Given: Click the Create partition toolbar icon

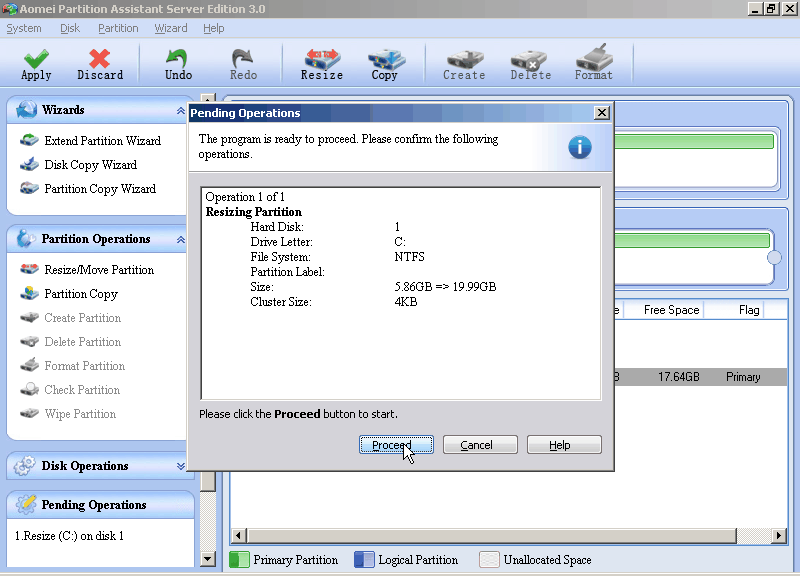Looking at the screenshot, I should pyautogui.click(x=464, y=59).
